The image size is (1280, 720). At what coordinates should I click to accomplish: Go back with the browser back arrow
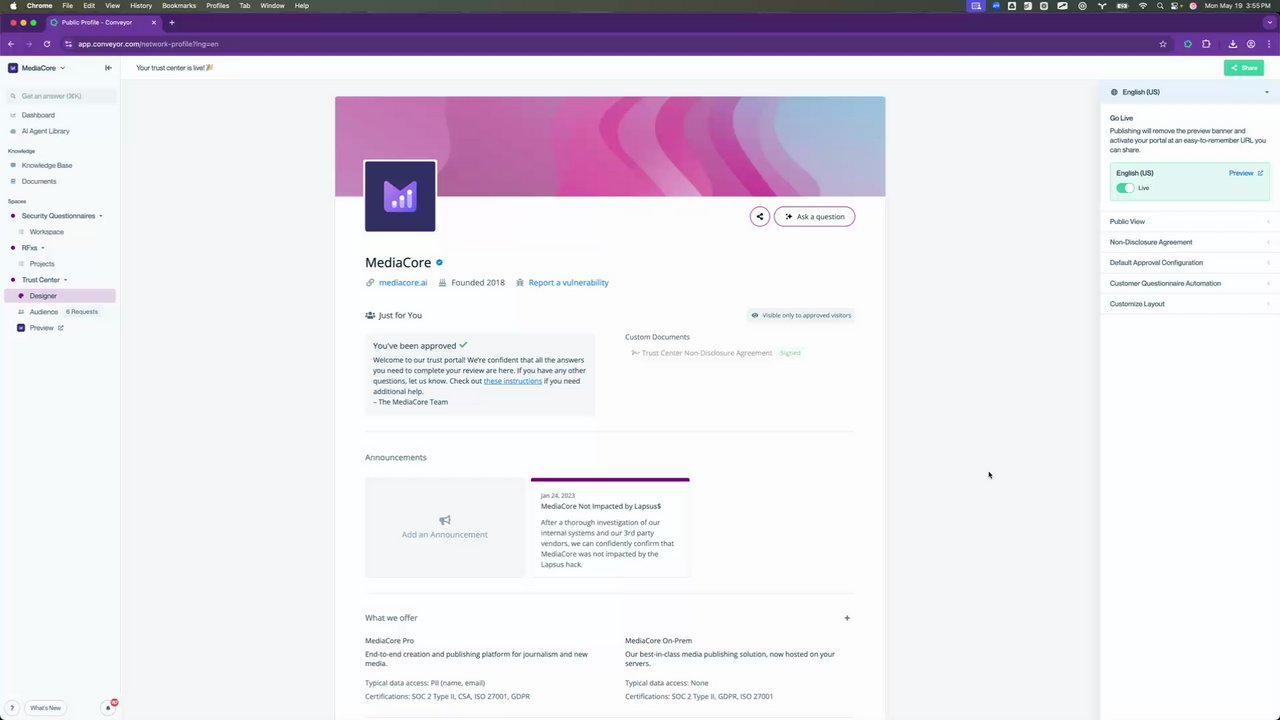click(11, 44)
